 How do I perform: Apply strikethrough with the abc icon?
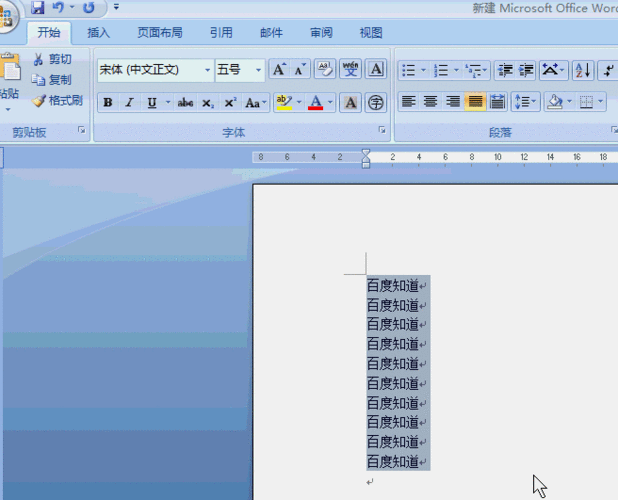pyautogui.click(x=185, y=103)
